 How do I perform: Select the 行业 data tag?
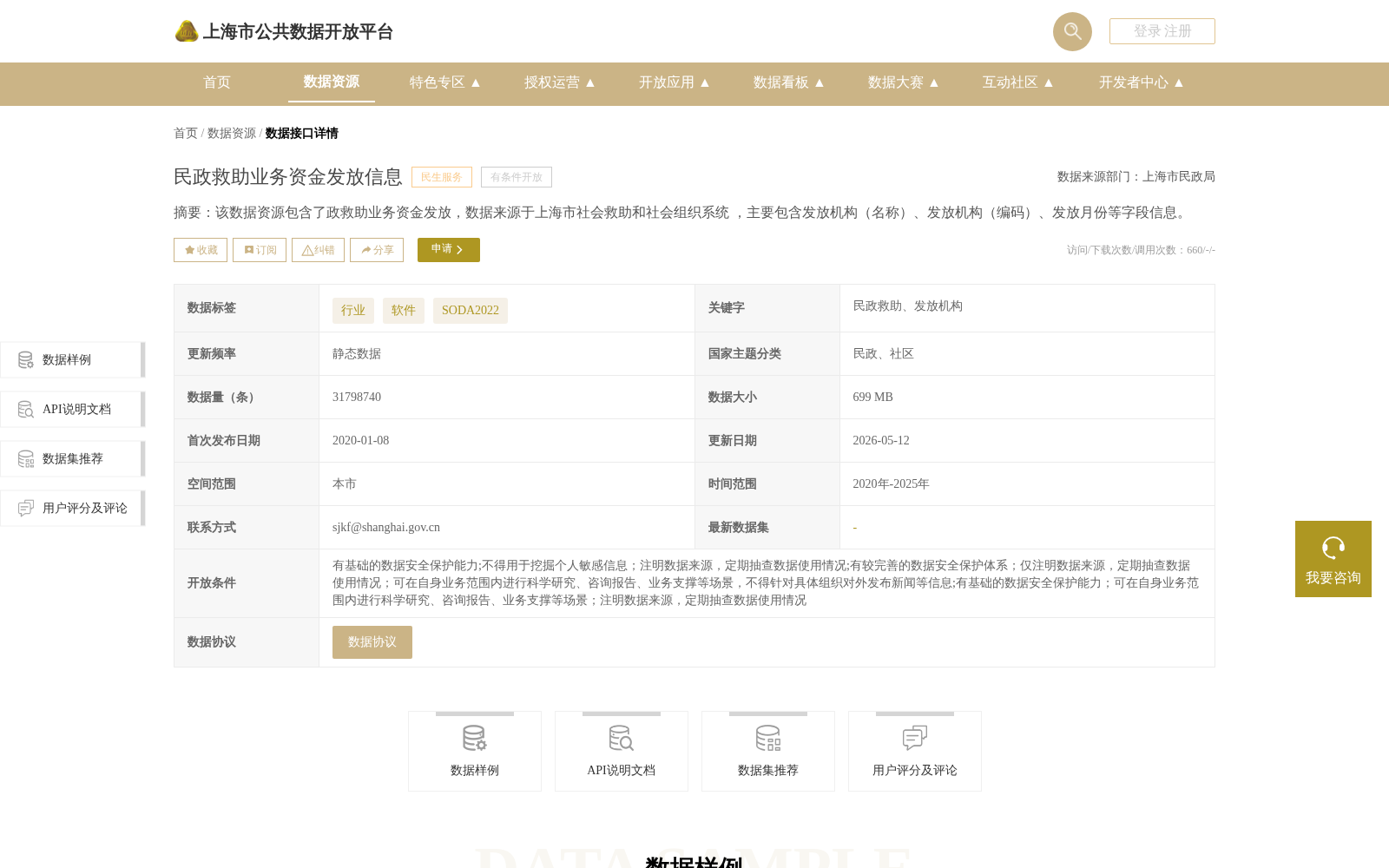[353, 311]
